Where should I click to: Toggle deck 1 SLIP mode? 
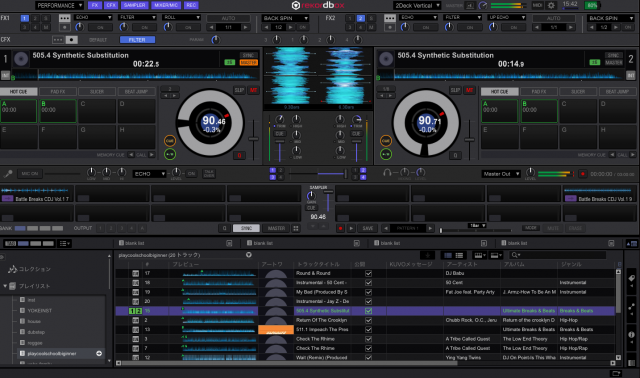pyautogui.click(x=239, y=90)
